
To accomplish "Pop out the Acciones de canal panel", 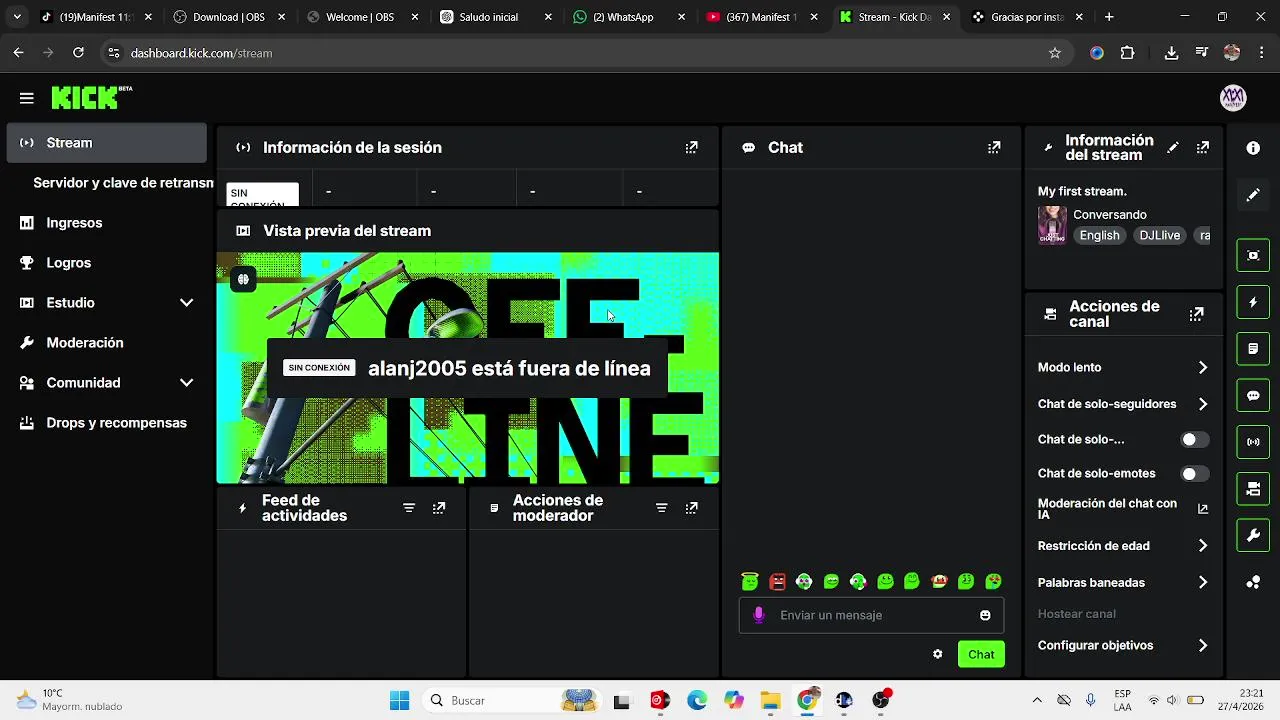I will (1196, 314).
